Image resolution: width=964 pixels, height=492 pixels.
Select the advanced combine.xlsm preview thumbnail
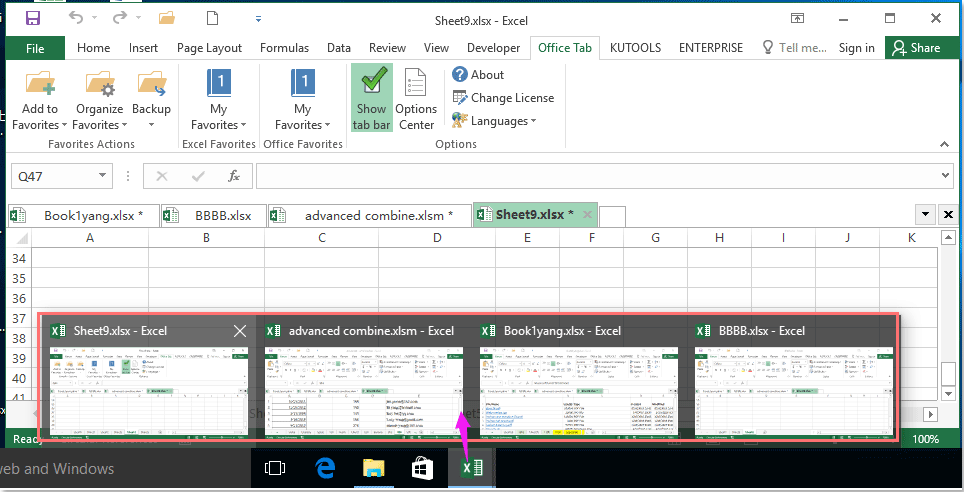click(x=364, y=392)
